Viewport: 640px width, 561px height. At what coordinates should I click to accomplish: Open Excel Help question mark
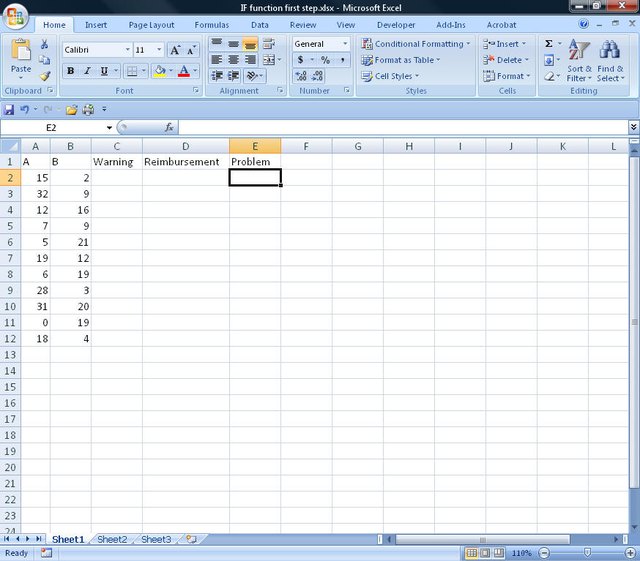[x=584, y=24]
